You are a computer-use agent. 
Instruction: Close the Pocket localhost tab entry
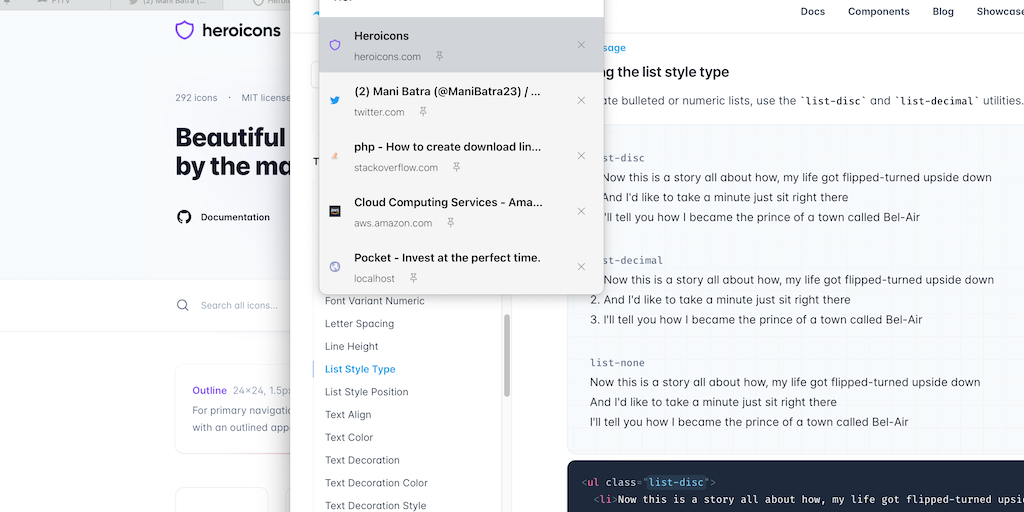coord(581,267)
